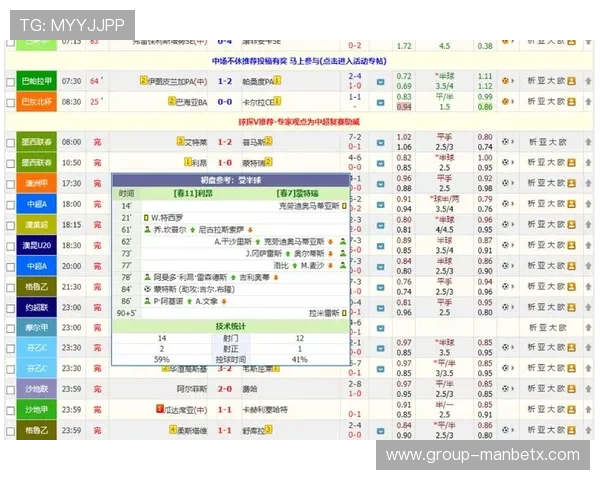Click the up arrow in 澳洲甲 row

(x=588, y=183)
